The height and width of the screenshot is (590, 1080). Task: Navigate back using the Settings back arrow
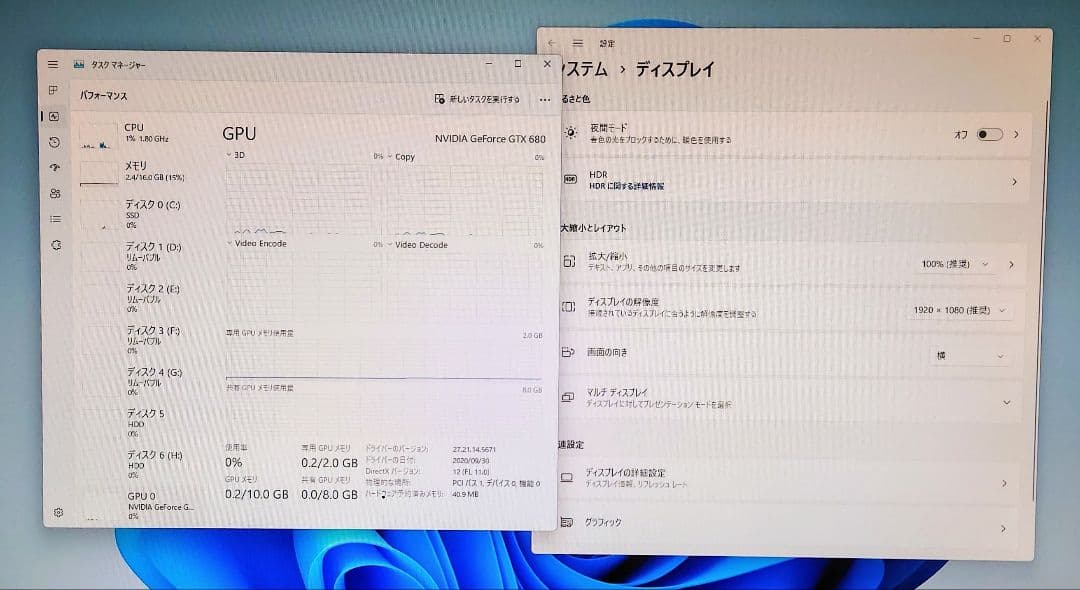pyautogui.click(x=551, y=43)
